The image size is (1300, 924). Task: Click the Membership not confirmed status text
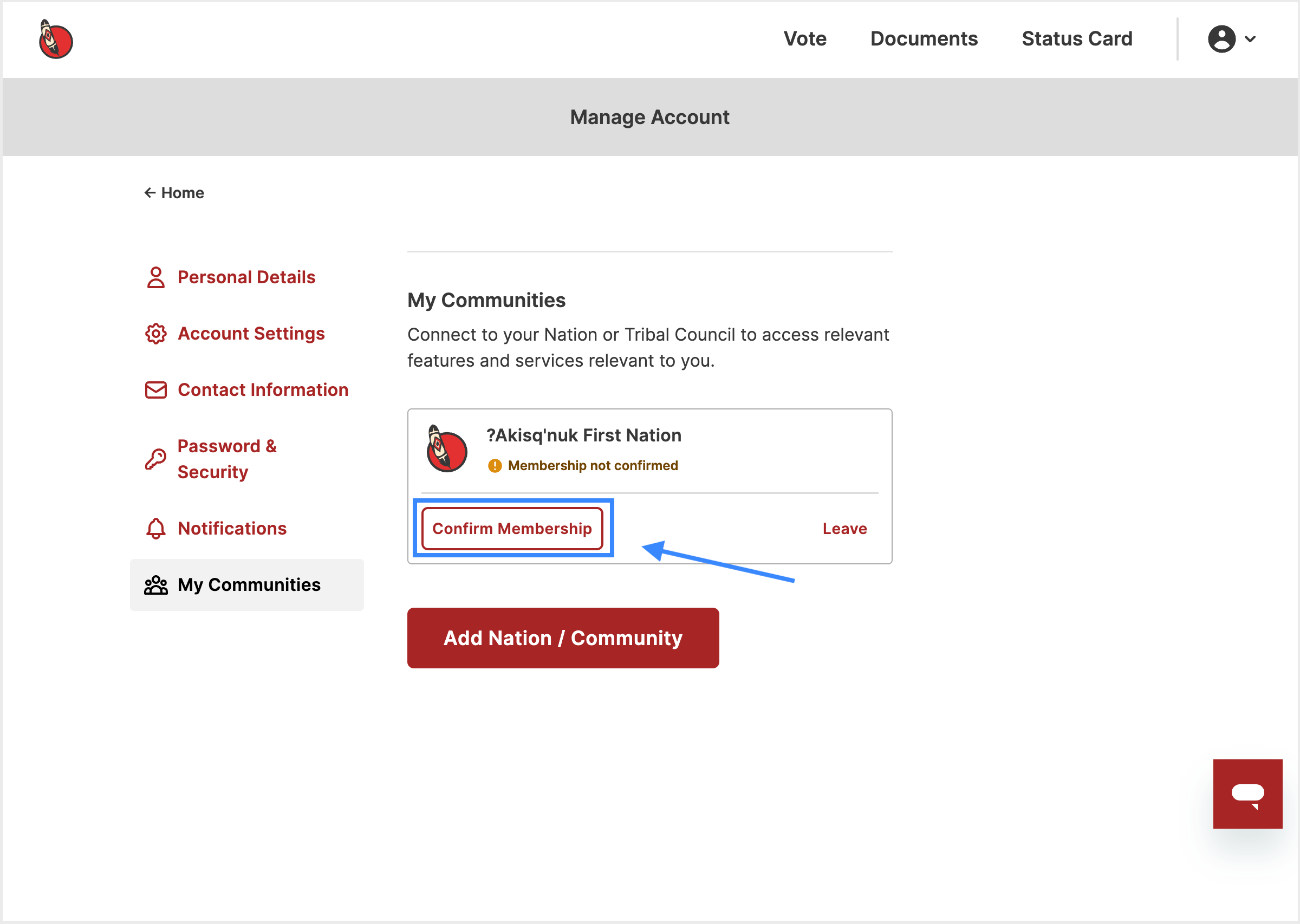(593, 465)
